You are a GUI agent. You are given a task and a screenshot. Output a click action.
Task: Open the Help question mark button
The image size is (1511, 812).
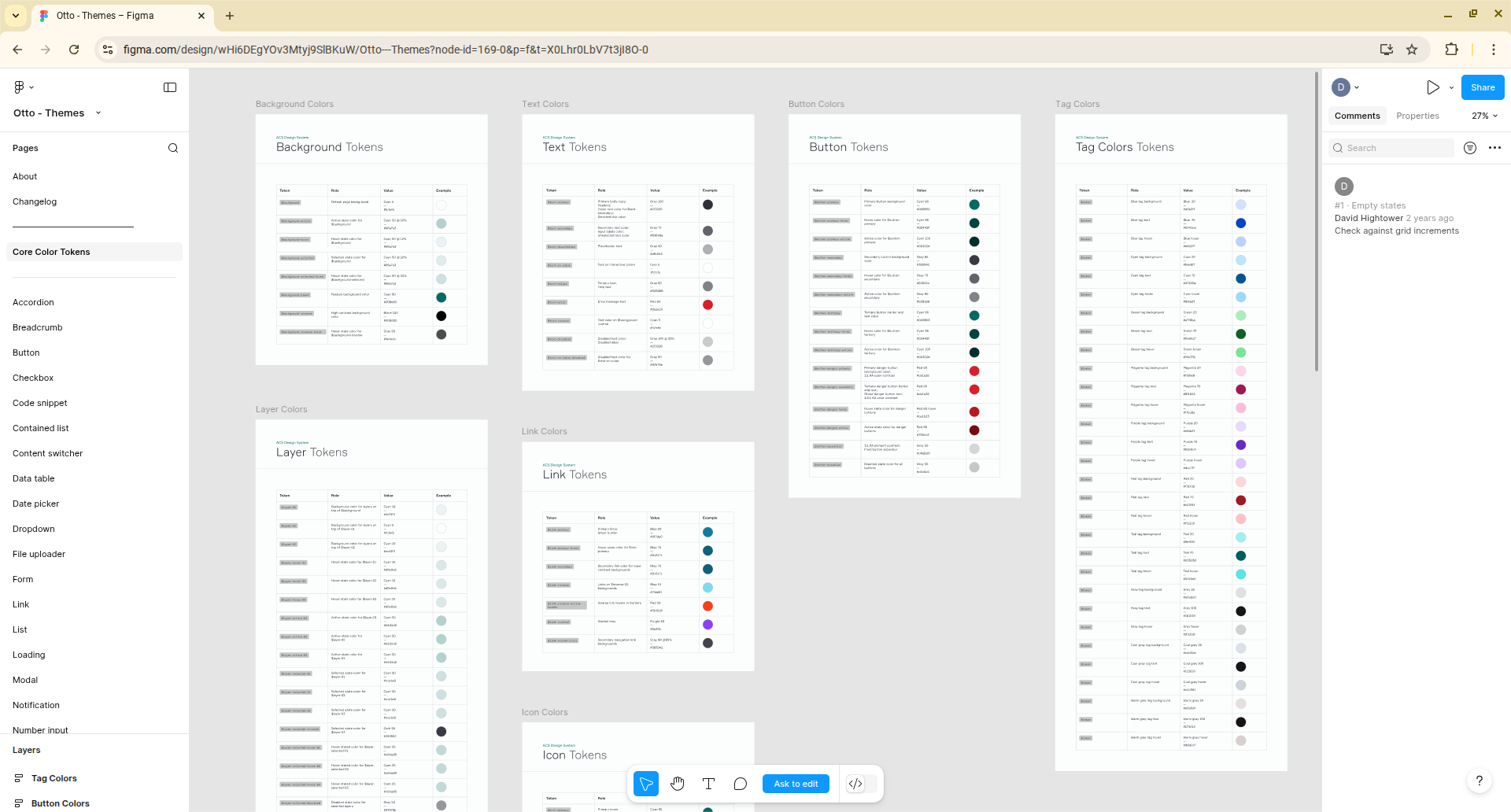(1479, 781)
